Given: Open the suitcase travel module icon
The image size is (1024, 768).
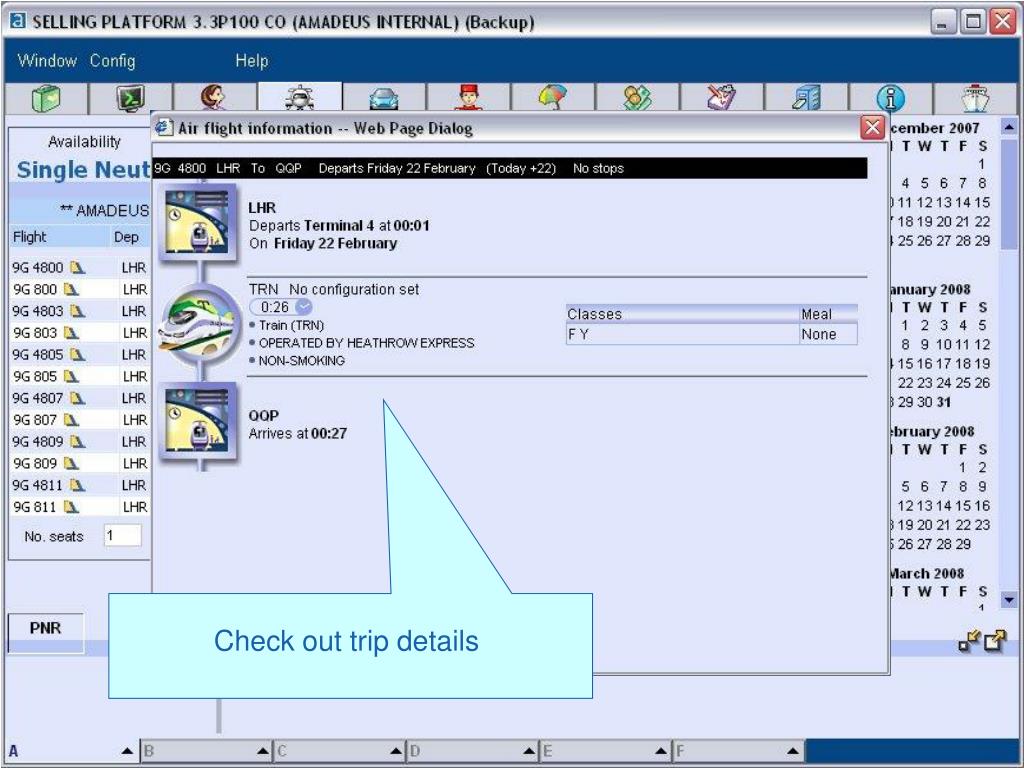Looking at the screenshot, I should coord(46,98).
